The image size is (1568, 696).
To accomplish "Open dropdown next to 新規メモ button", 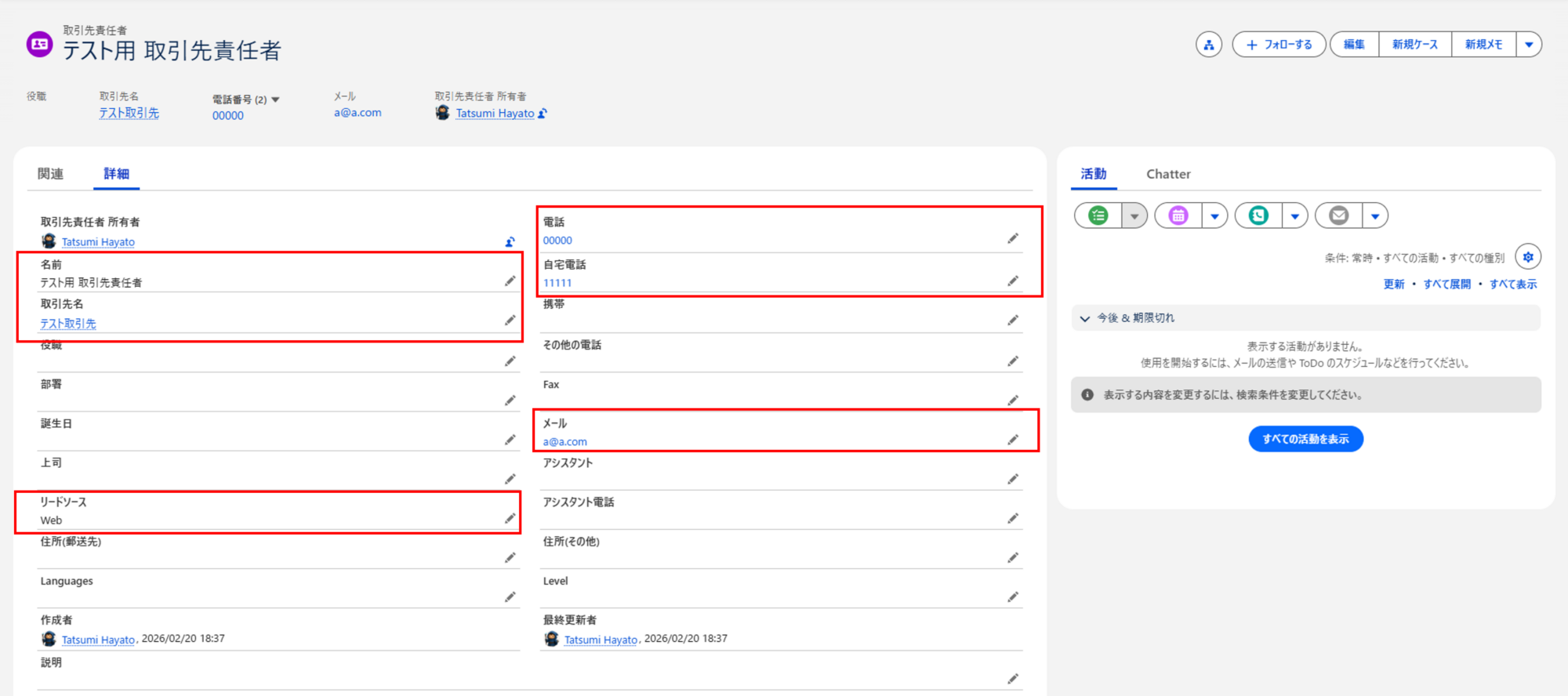I will 1529,45.
